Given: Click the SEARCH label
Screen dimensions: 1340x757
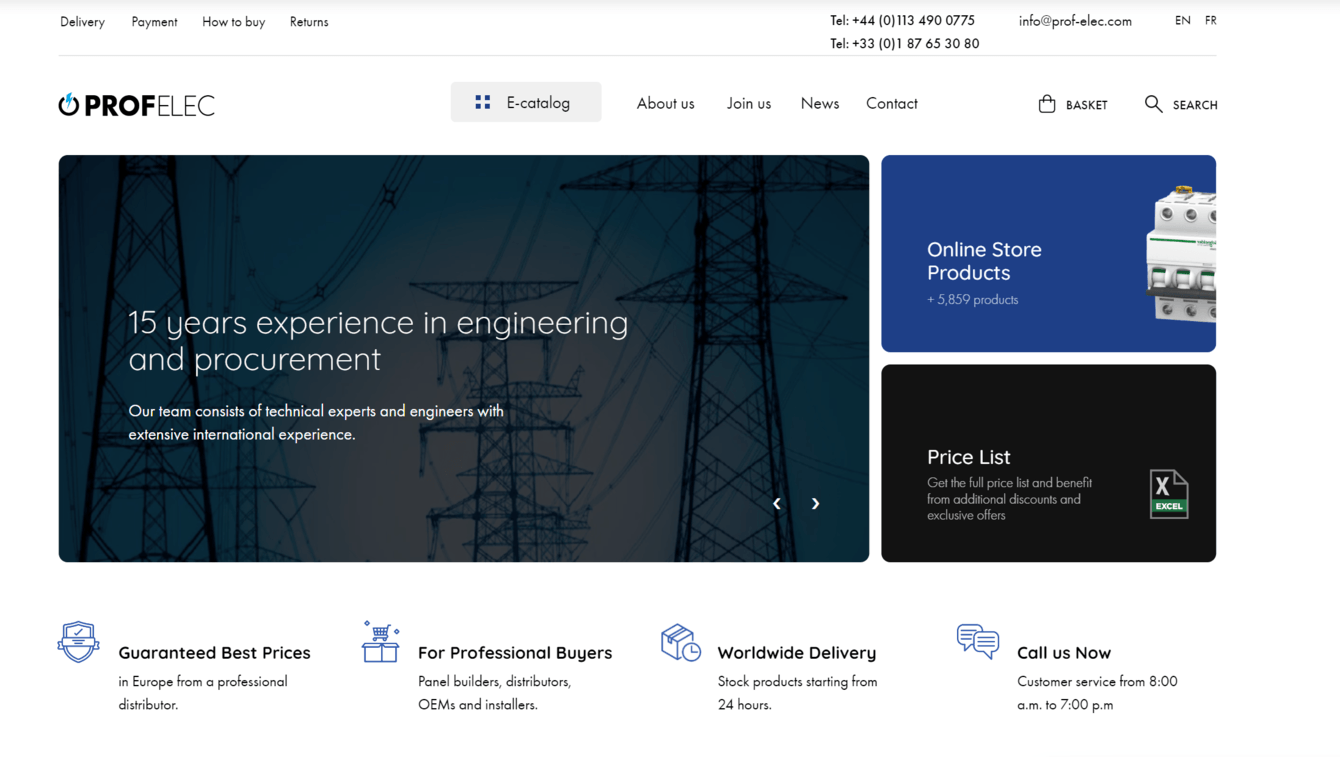Looking at the screenshot, I should coord(1195,105).
